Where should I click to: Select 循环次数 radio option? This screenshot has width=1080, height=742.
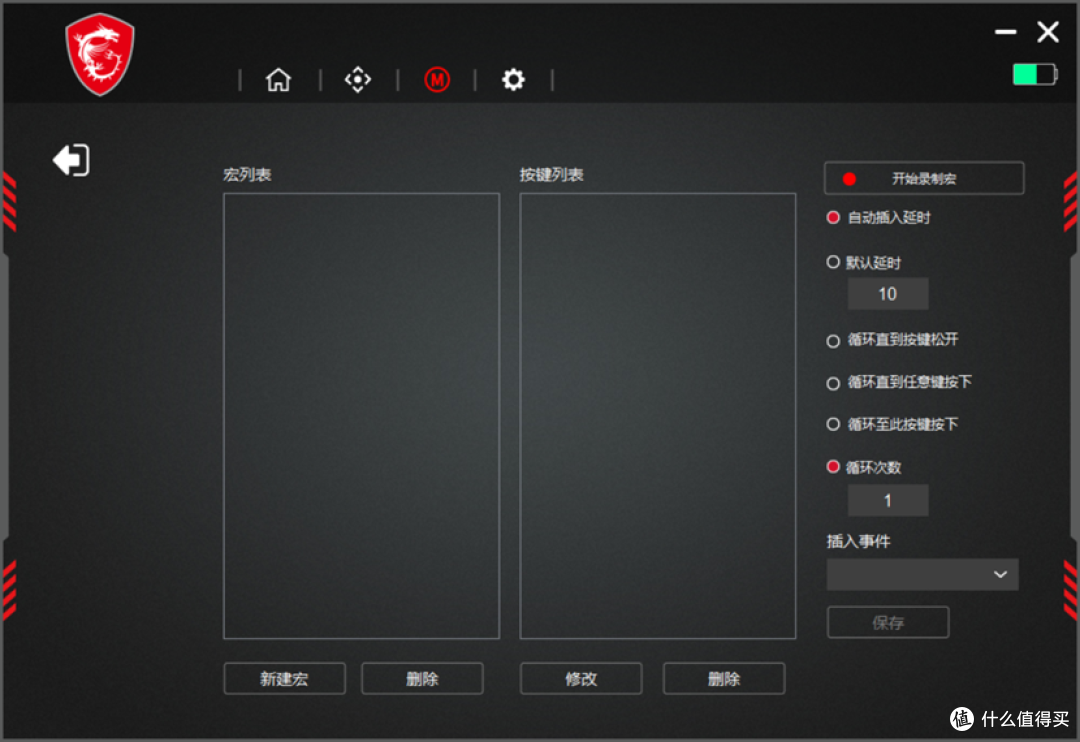[833, 467]
